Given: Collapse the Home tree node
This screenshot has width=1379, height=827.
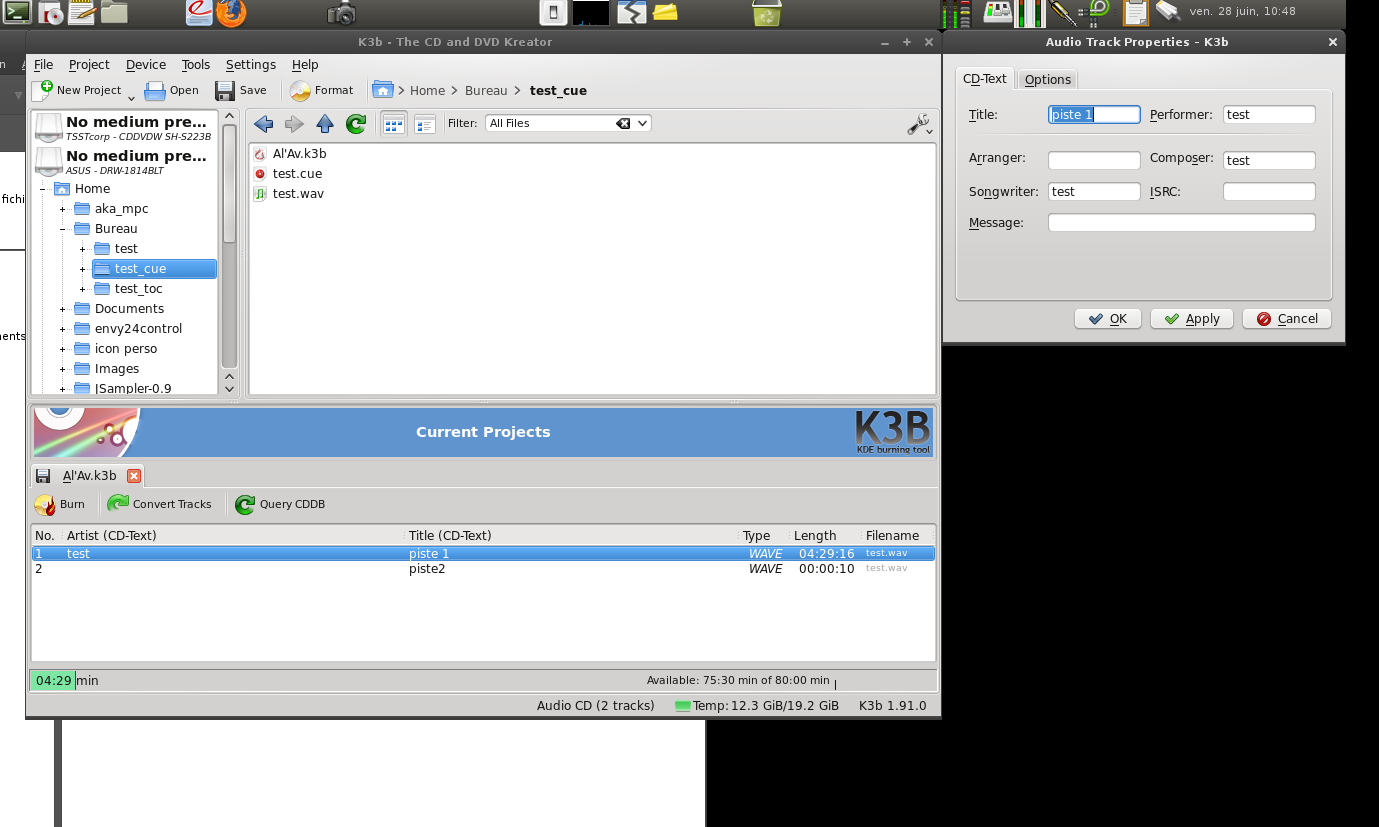Looking at the screenshot, I should 42,189.
